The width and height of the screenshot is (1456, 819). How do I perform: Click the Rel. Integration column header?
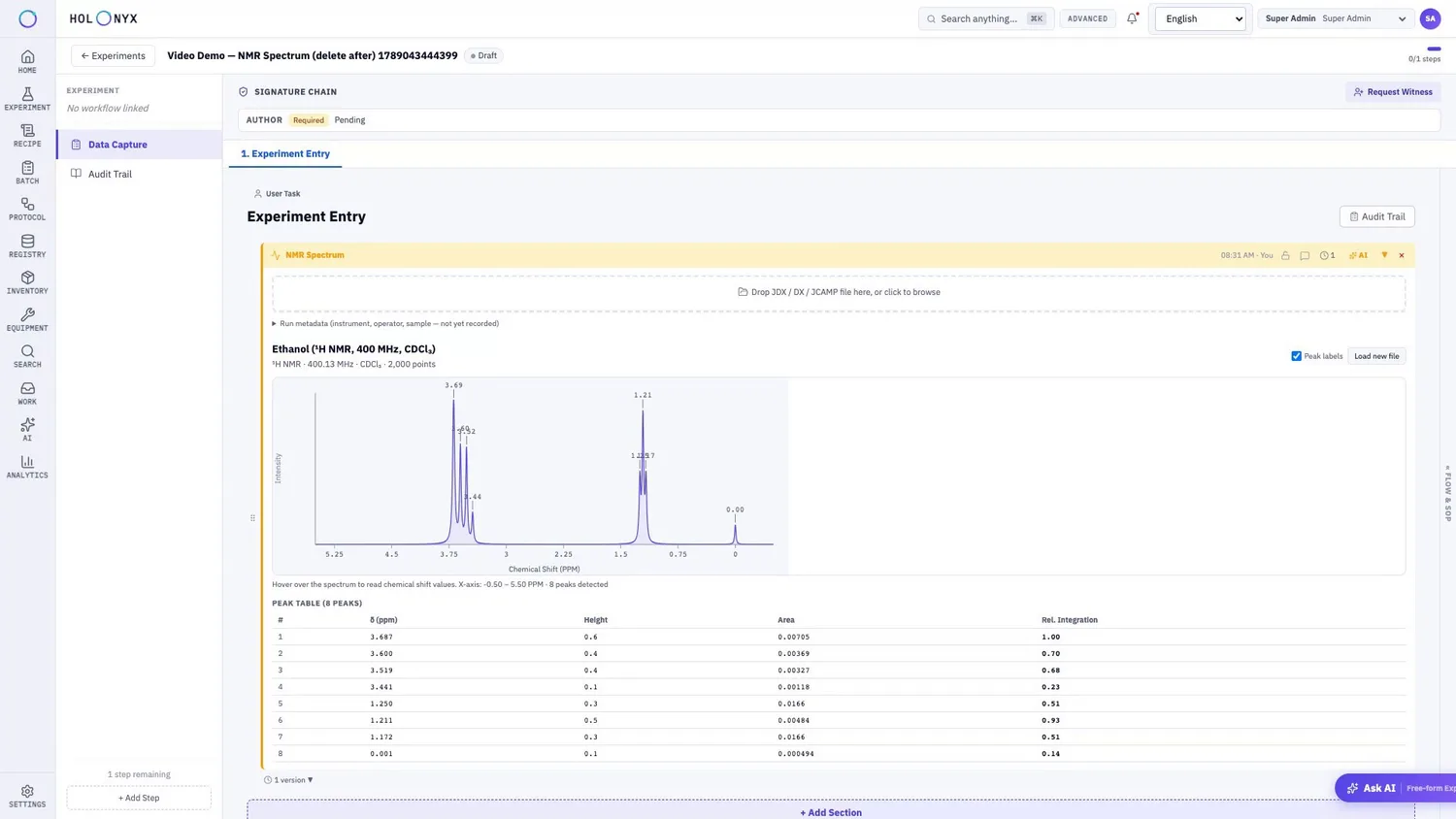[1070, 620]
